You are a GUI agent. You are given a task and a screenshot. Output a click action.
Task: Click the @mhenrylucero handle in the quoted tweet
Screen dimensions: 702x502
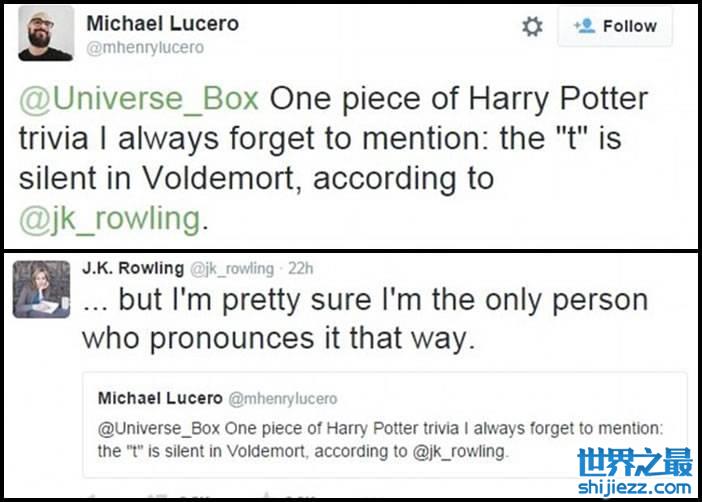[283, 399]
